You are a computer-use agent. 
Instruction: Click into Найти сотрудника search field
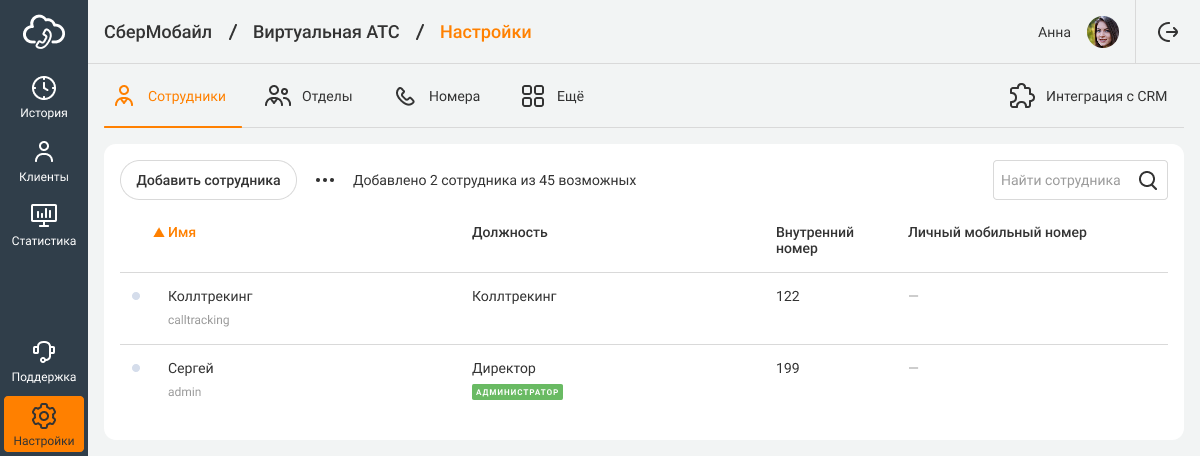coord(1062,181)
